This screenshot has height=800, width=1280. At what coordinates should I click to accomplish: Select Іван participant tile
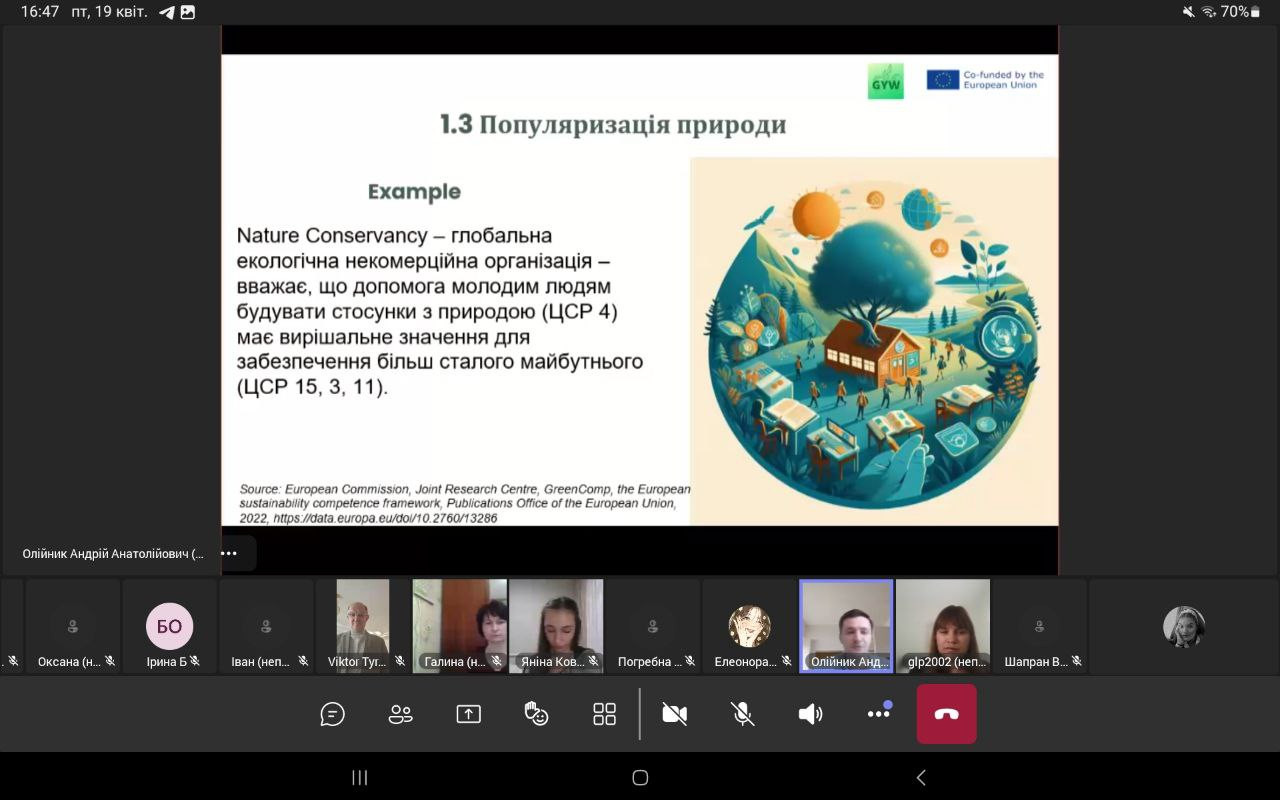click(266, 626)
